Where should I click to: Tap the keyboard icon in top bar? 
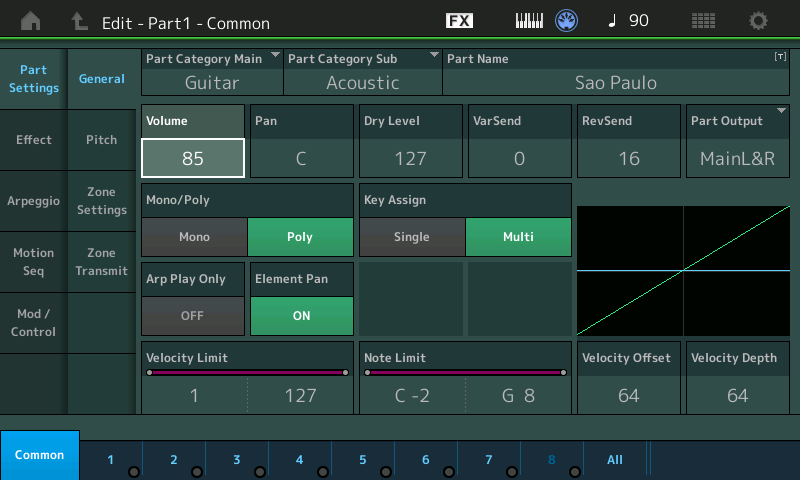pos(529,21)
